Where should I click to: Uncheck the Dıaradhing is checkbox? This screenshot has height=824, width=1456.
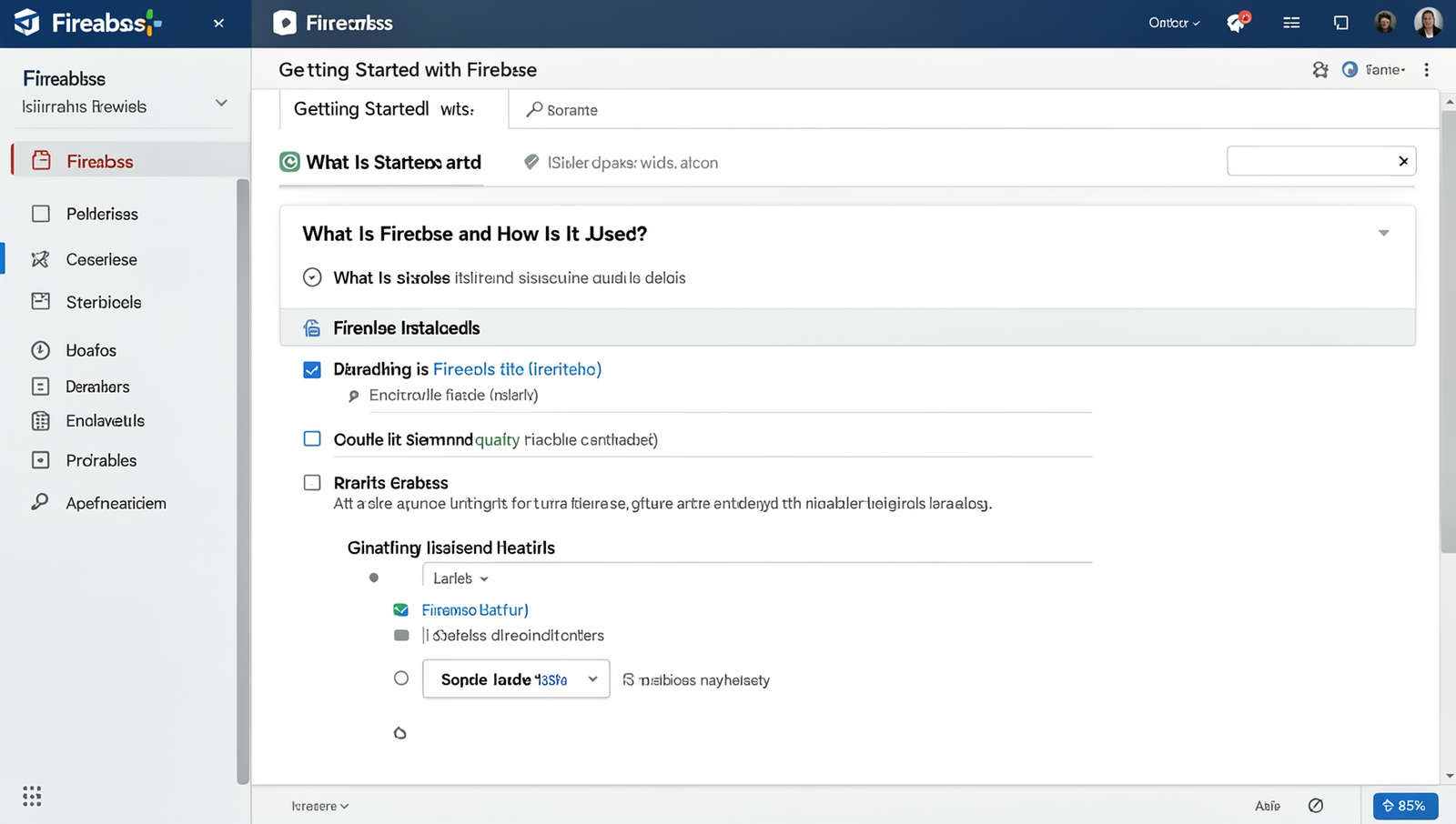tap(312, 370)
